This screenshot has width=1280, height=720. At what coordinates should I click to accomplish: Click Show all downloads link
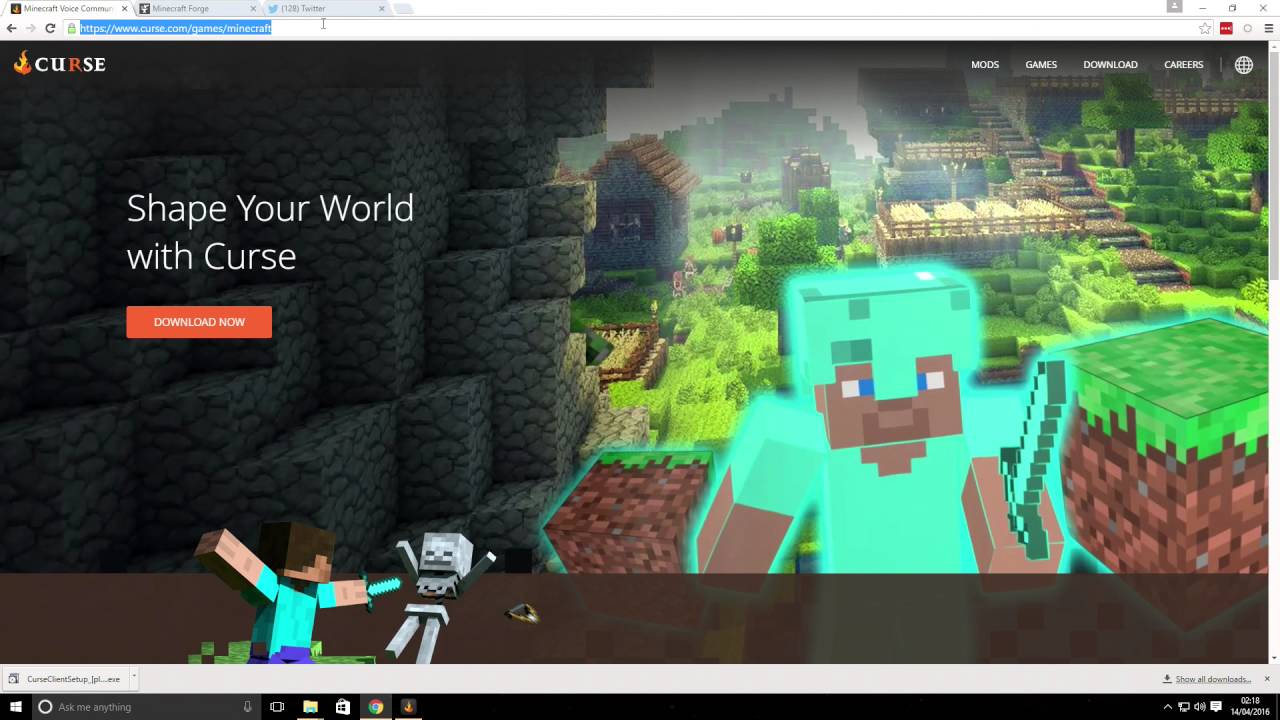pos(1213,679)
